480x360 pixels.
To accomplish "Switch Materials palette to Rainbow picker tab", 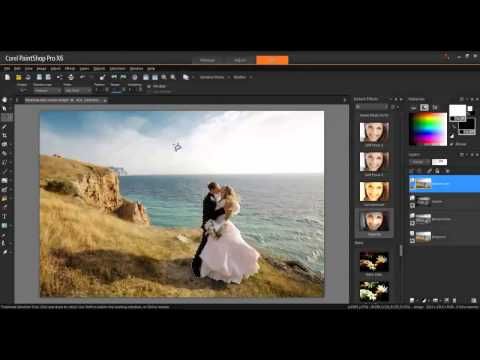I will [x=424, y=107].
